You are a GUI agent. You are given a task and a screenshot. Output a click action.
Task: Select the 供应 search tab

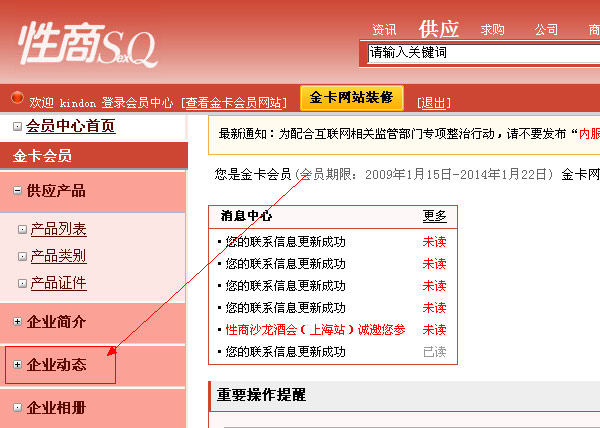click(x=439, y=28)
